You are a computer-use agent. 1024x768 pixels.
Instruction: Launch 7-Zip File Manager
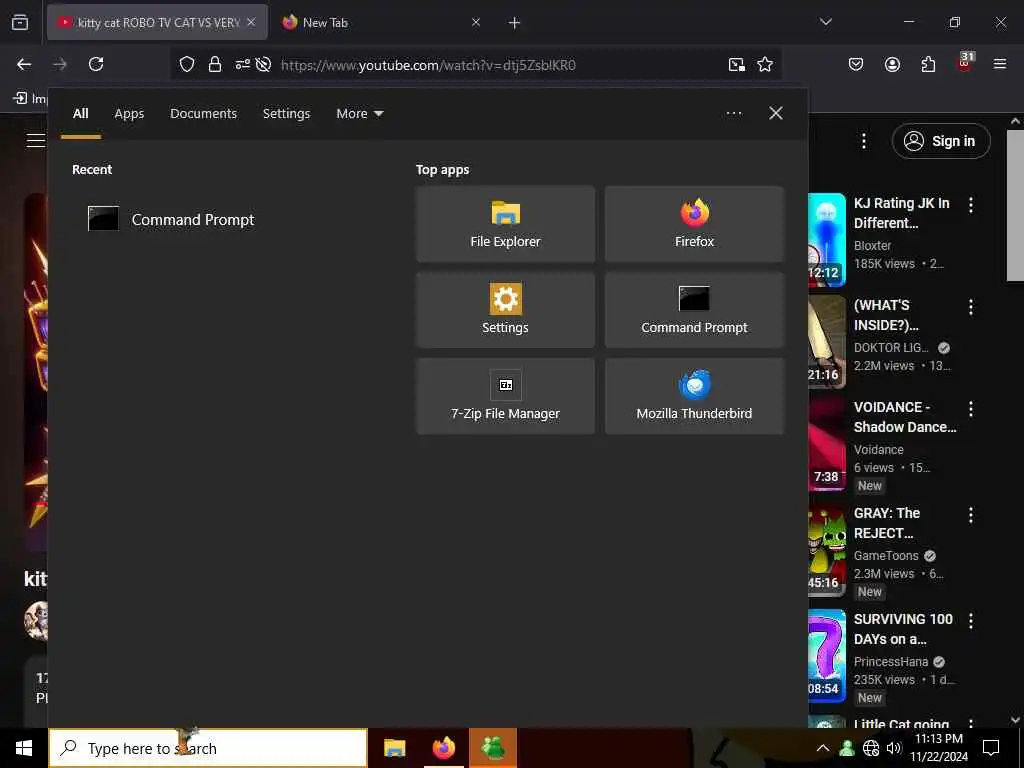[x=505, y=396]
